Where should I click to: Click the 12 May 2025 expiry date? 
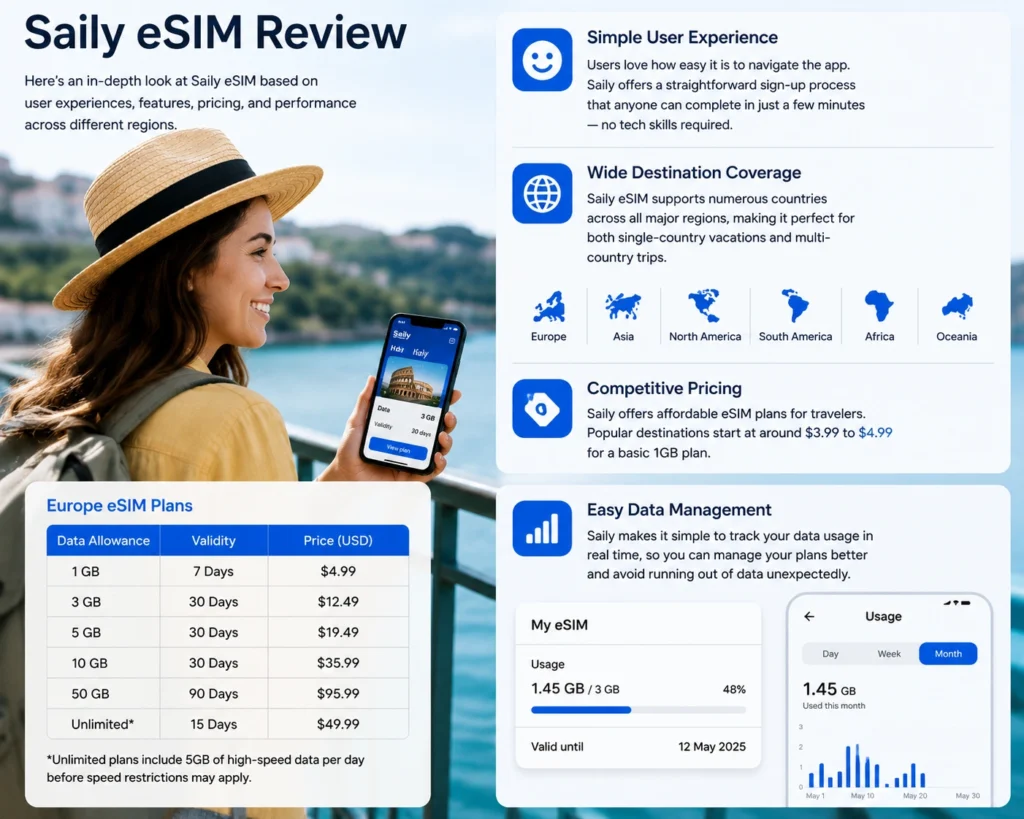[x=712, y=747]
